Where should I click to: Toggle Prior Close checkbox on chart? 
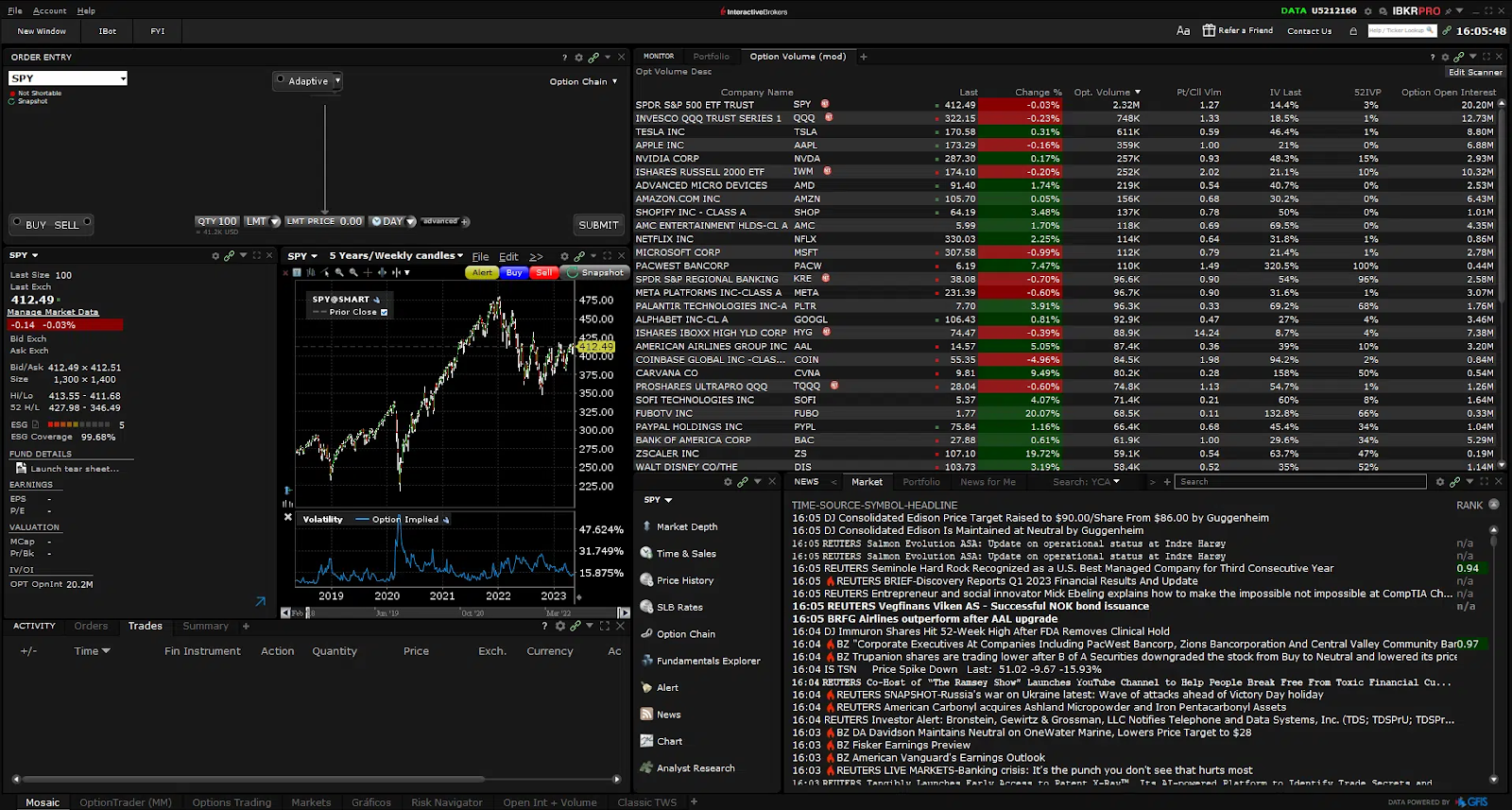[384, 312]
